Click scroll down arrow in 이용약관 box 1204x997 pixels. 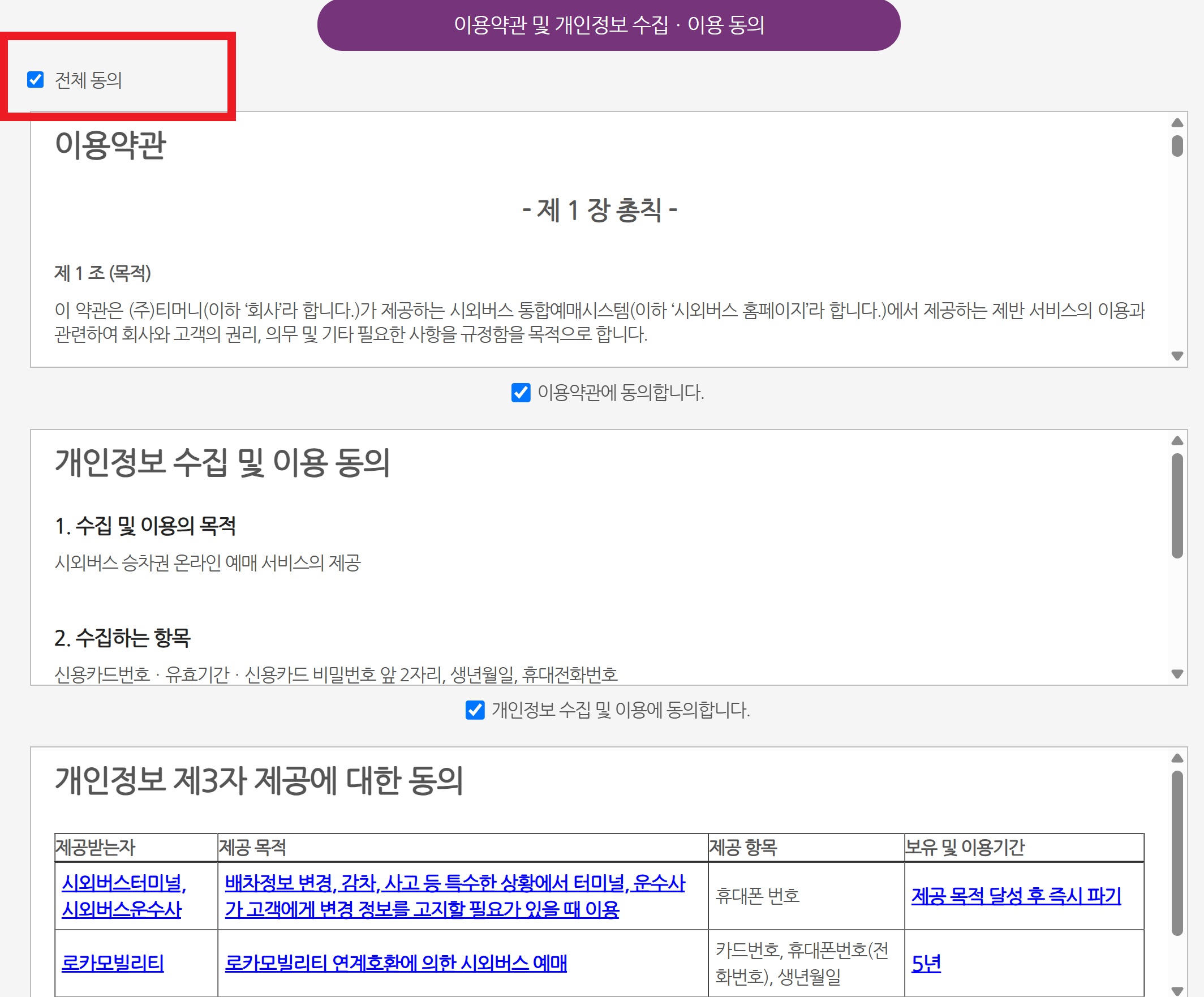(1177, 356)
